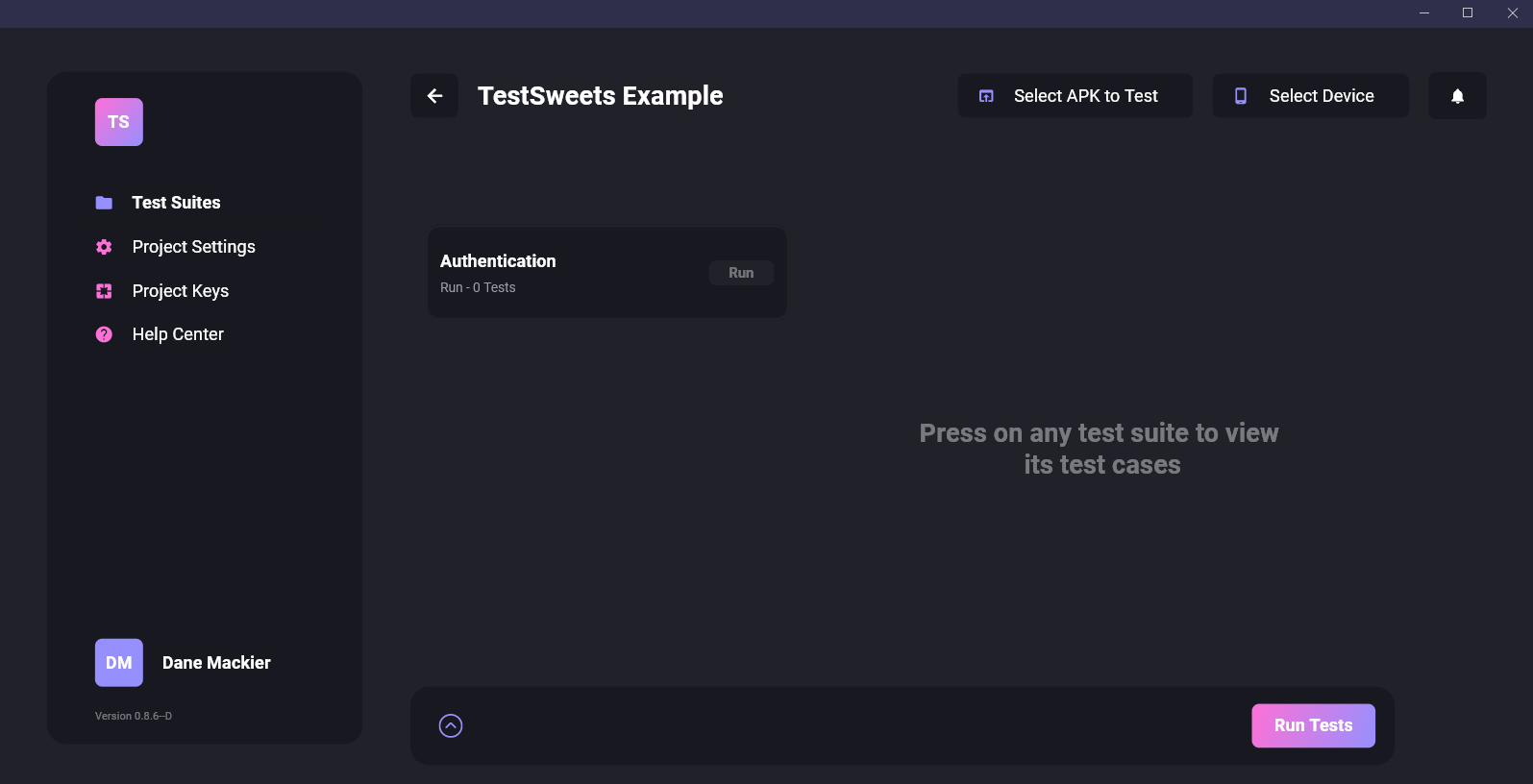Open the Select APK to Test picker
The height and width of the screenshot is (784, 1533).
(1075, 96)
